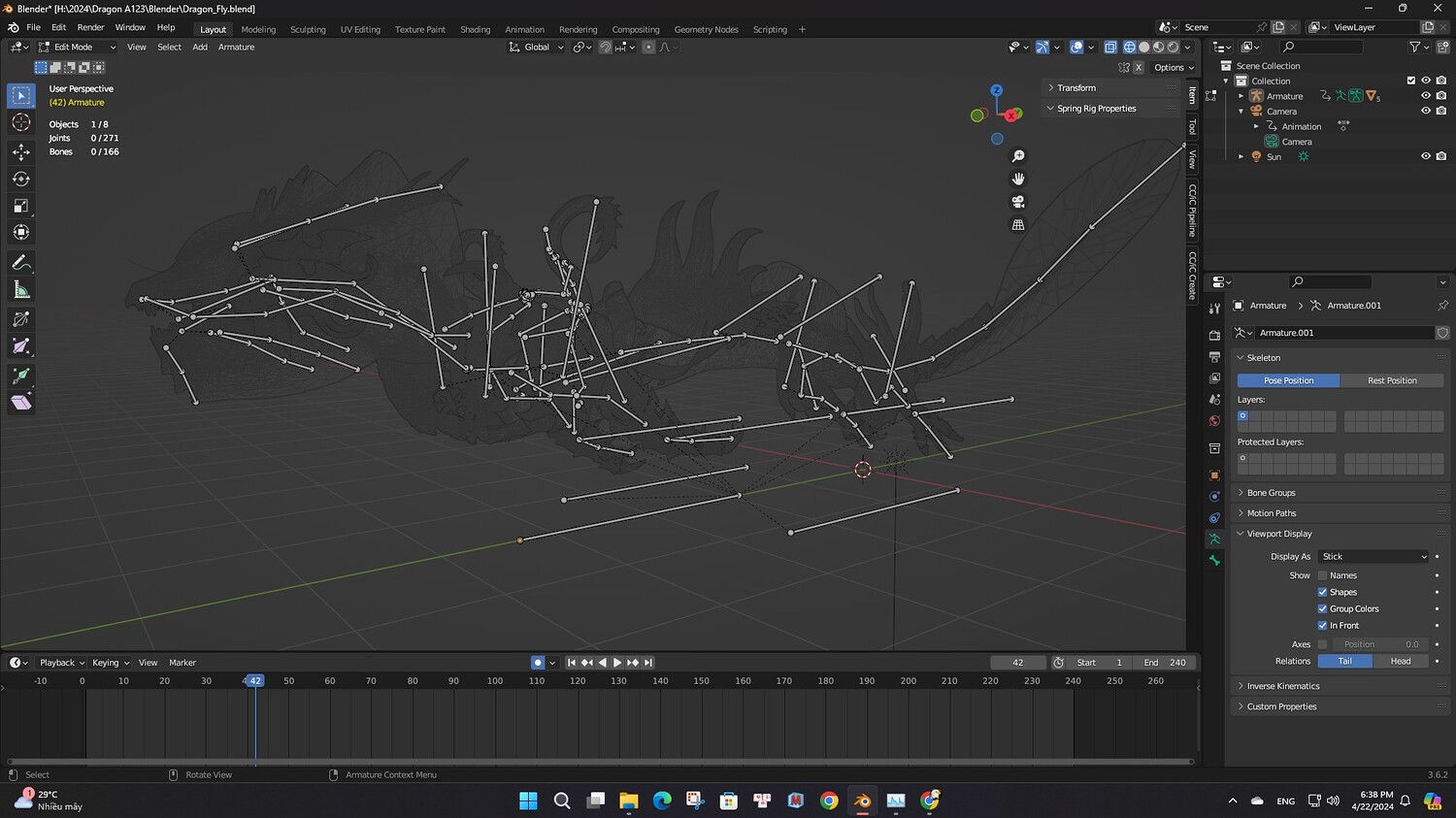
Task: Uncheck the Shapes checkbox
Action: [x=1322, y=592]
